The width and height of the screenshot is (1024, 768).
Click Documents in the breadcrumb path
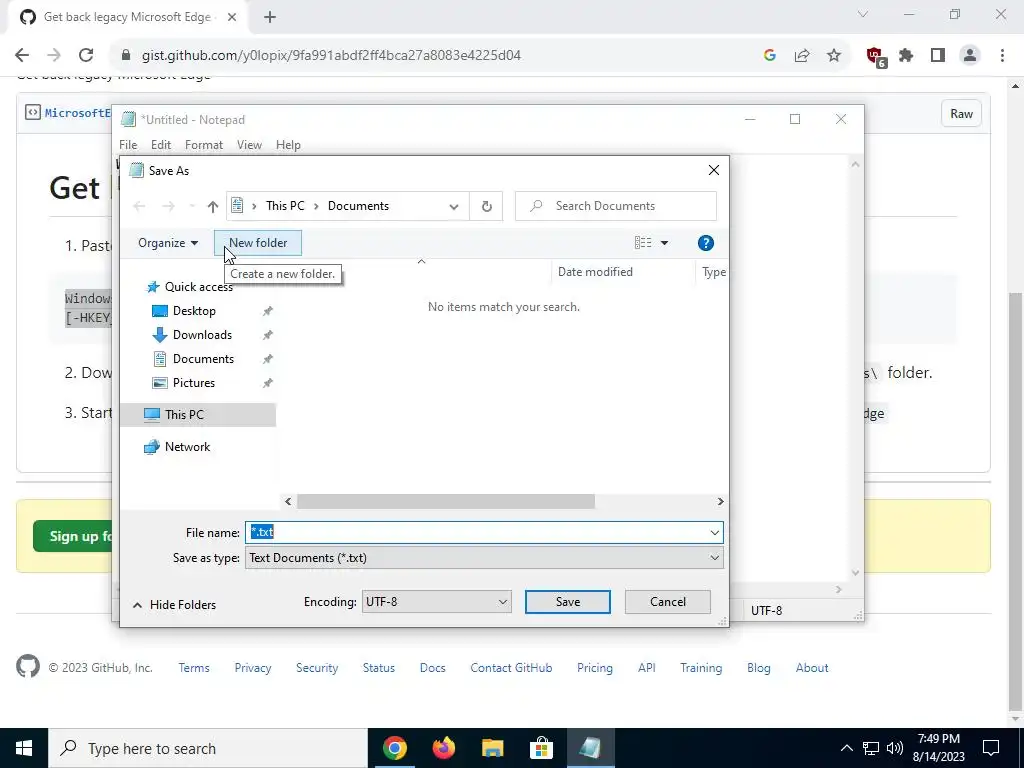358,206
